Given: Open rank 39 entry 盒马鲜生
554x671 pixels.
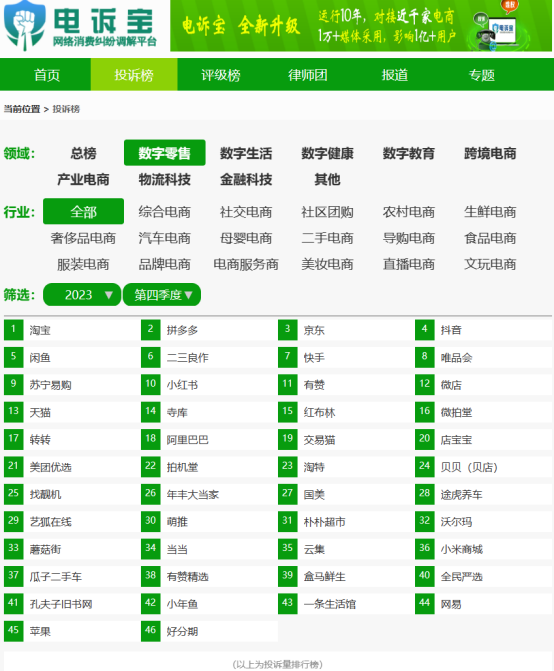Looking at the screenshot, I should (x=345, y=576).
